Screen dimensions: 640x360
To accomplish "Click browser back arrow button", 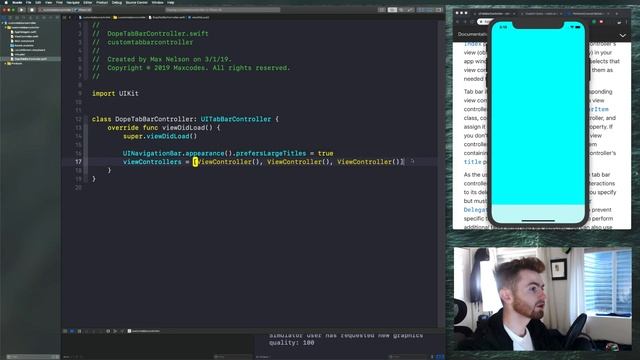I will click(458, 21).
